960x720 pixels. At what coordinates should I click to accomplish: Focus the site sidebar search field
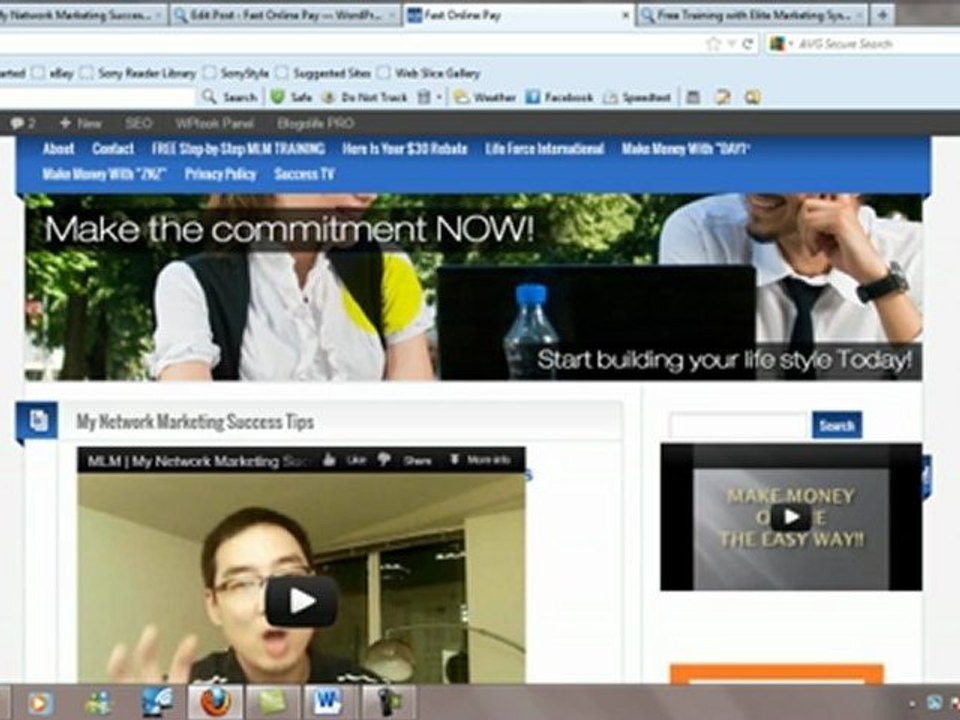738,426
